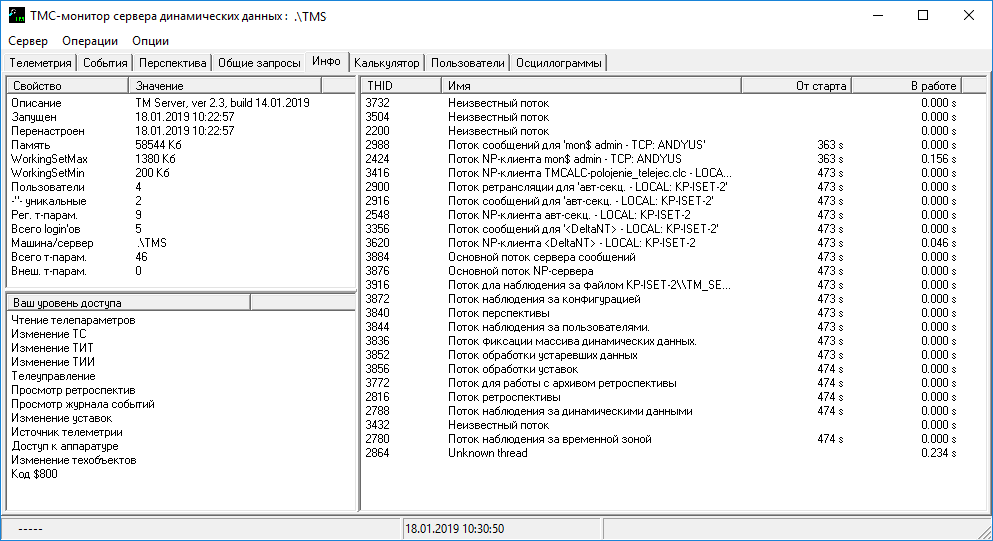Image resolution: width=993 pixels, height=541 pixels.
Task: Click the Имя column header
Action: pos(610,86)
